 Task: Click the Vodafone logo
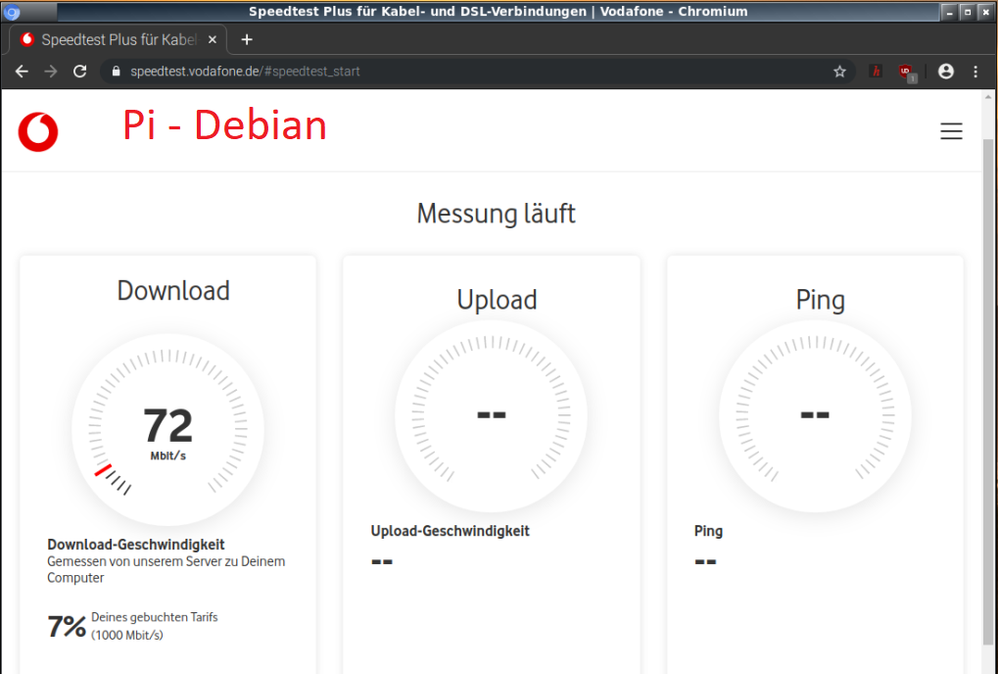[x=38, y=132]
